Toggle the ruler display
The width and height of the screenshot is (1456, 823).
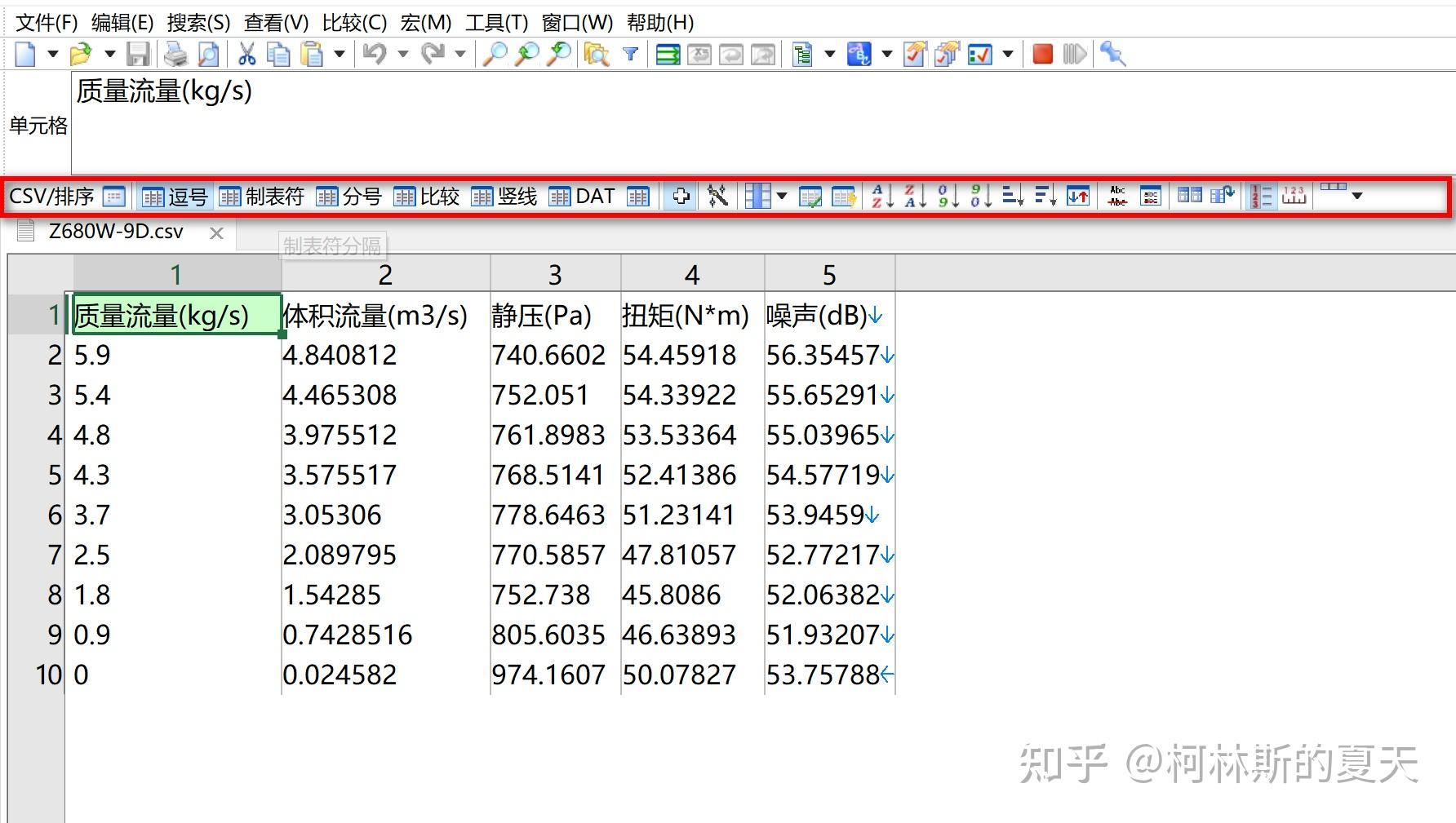1294,196
